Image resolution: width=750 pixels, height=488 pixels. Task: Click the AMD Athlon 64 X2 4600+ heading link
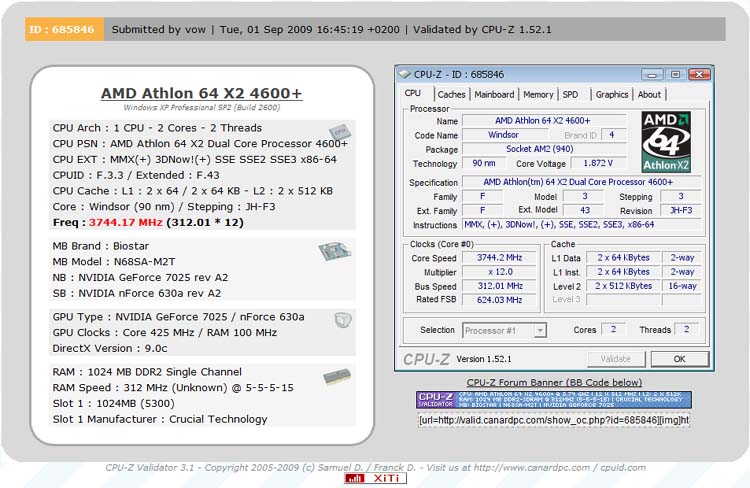201,93
